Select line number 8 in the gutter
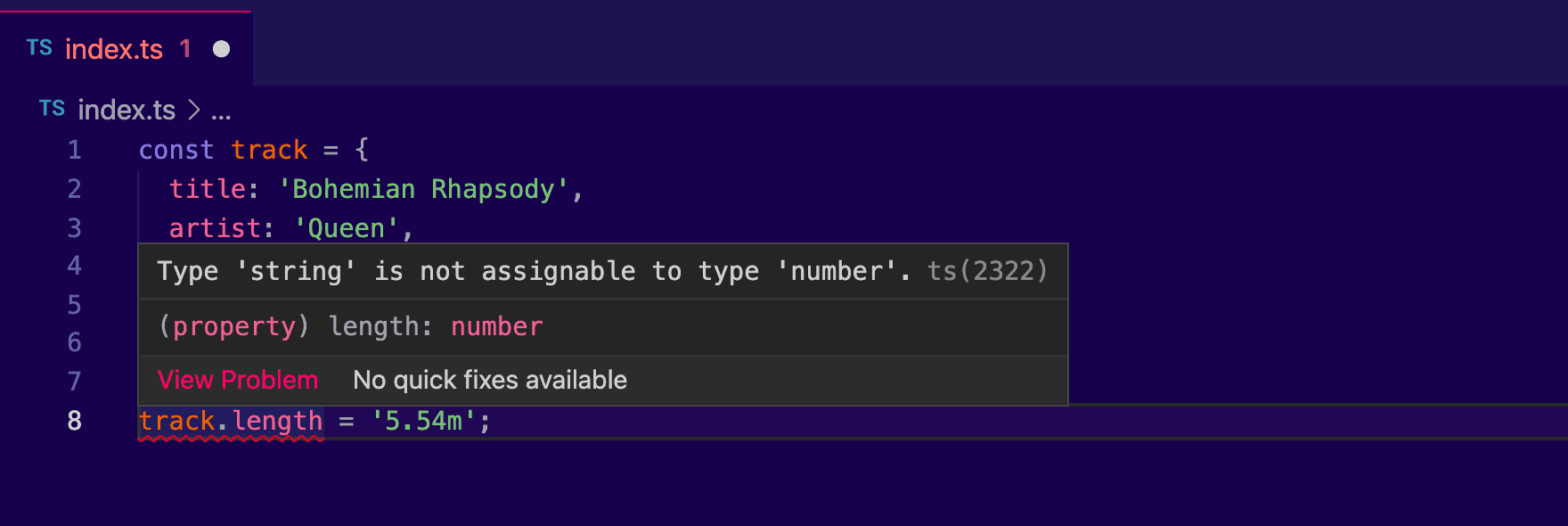This screenshot has width=1568, height=526. click(75, 421)
